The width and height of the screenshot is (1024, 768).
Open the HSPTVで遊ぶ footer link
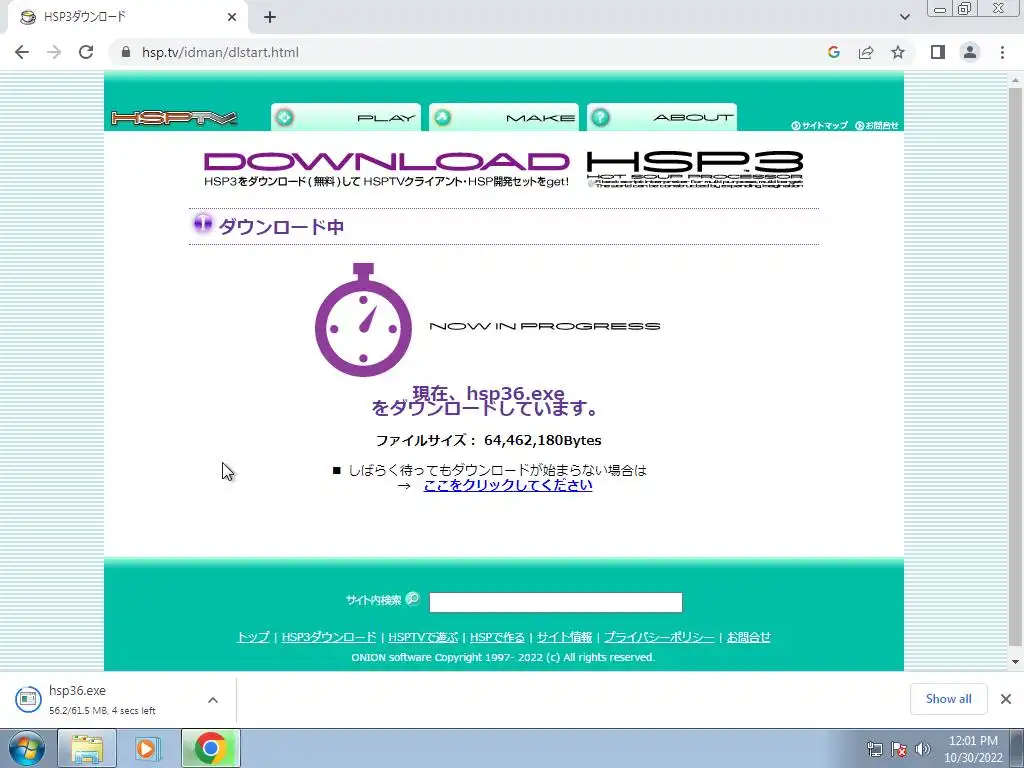[x=423, y=637]
